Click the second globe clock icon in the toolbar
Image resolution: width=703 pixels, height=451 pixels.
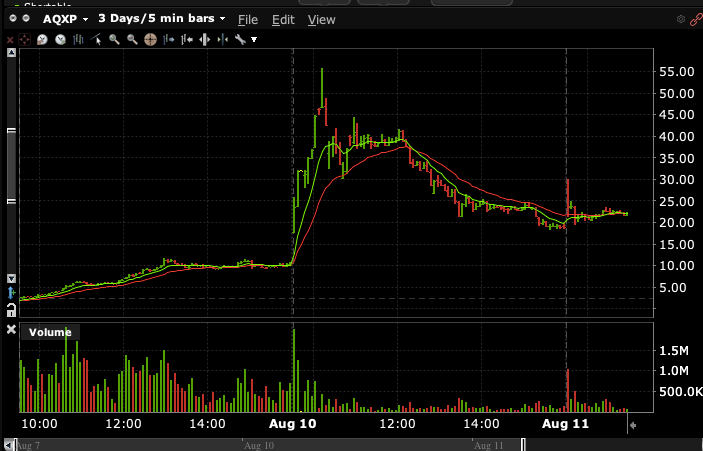pyautogui.click(x=60, y=40)
